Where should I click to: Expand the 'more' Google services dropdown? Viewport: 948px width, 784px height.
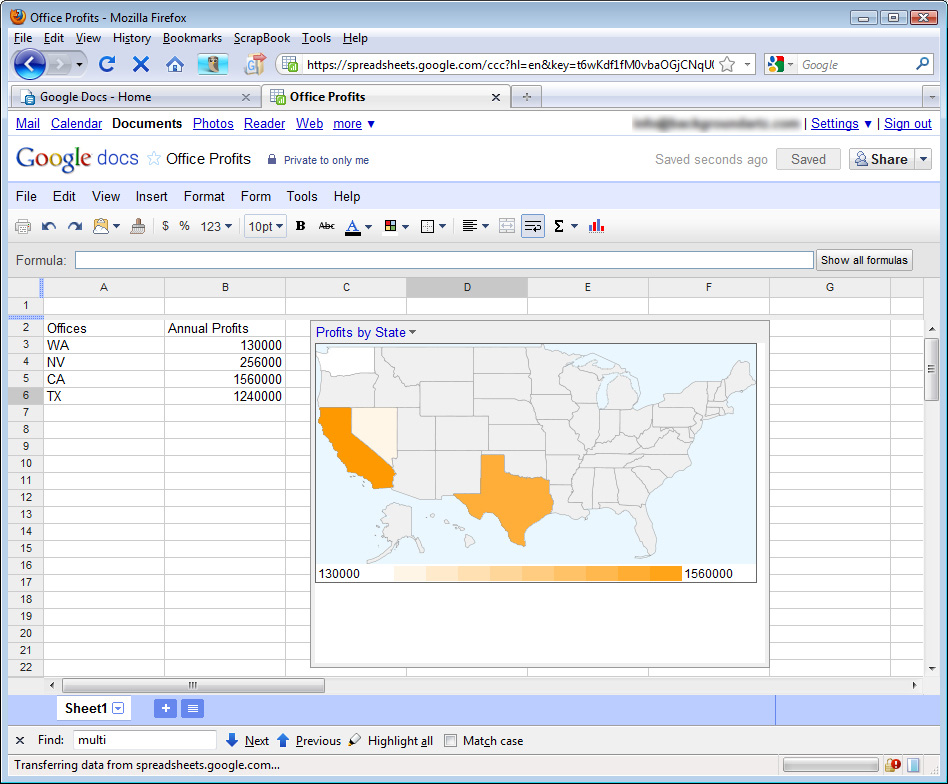coord(354,123)
